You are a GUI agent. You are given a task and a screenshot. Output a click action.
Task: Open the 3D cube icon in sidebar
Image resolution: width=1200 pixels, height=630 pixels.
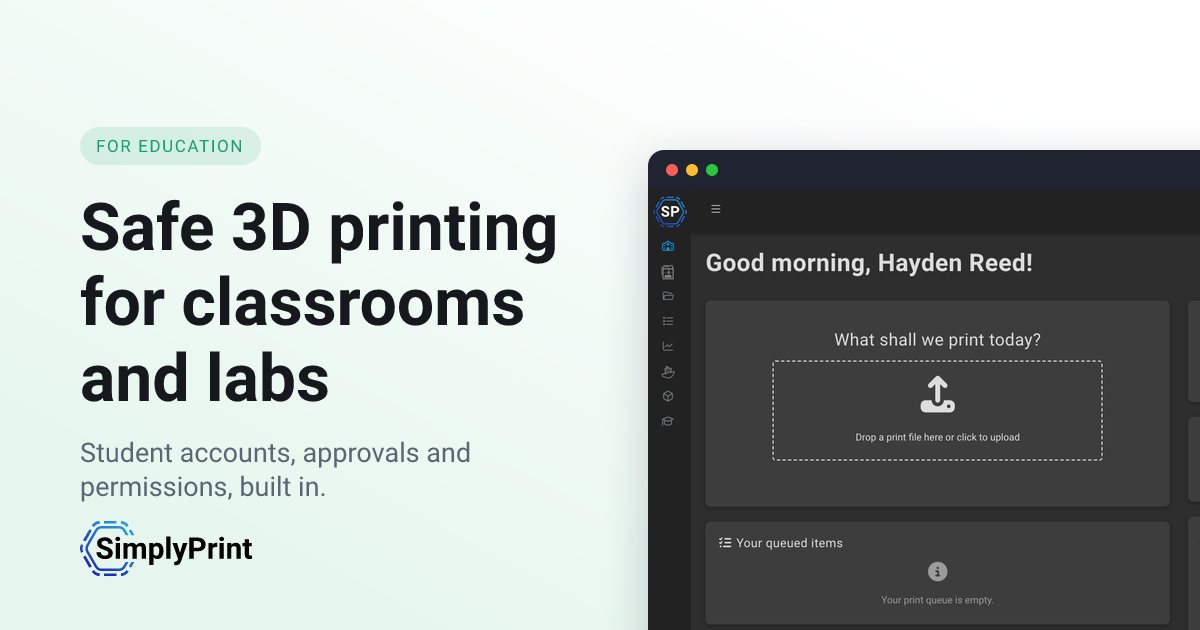click(668, 396)
